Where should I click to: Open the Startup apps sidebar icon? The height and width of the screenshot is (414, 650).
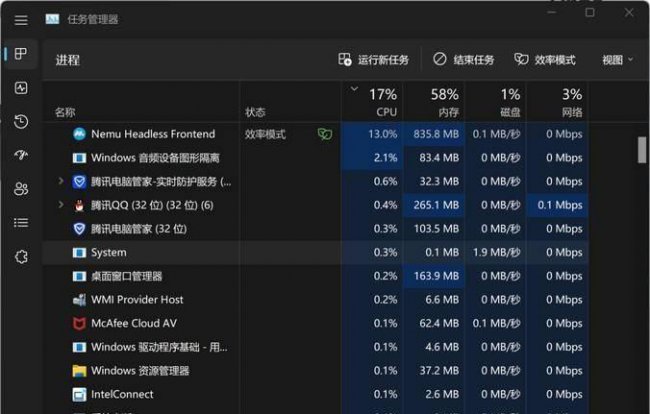click(21, 155)
